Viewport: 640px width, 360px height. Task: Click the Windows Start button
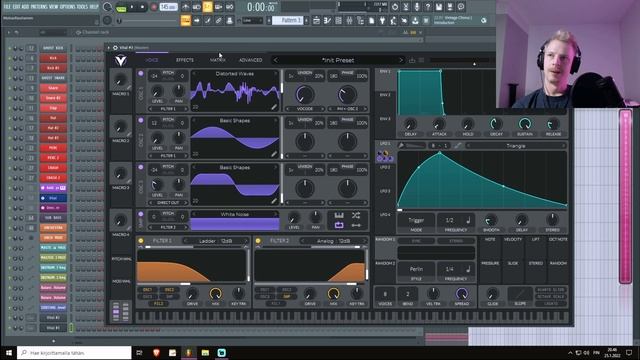(9, 353)
